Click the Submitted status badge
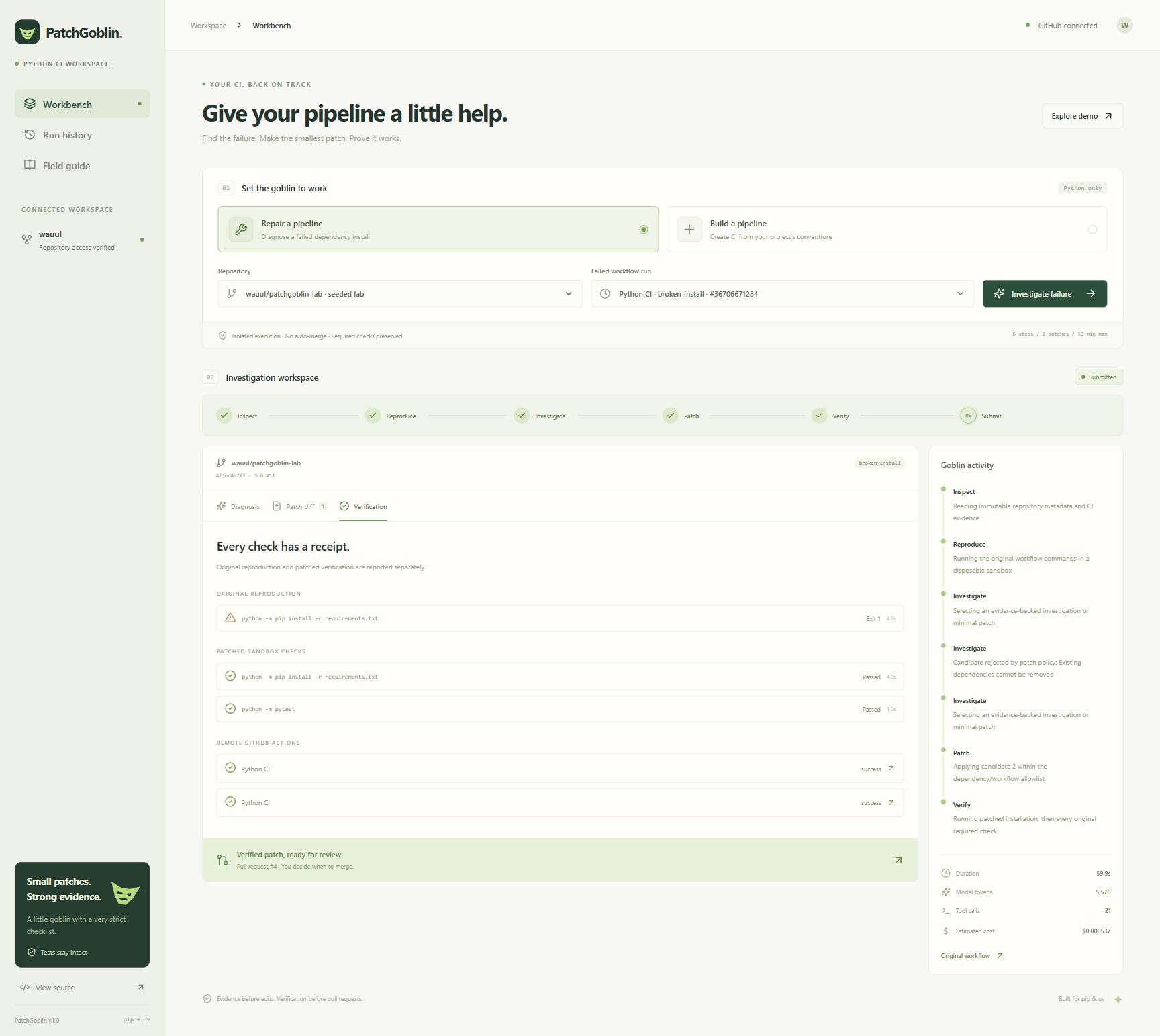 [x=1099, y=377]
